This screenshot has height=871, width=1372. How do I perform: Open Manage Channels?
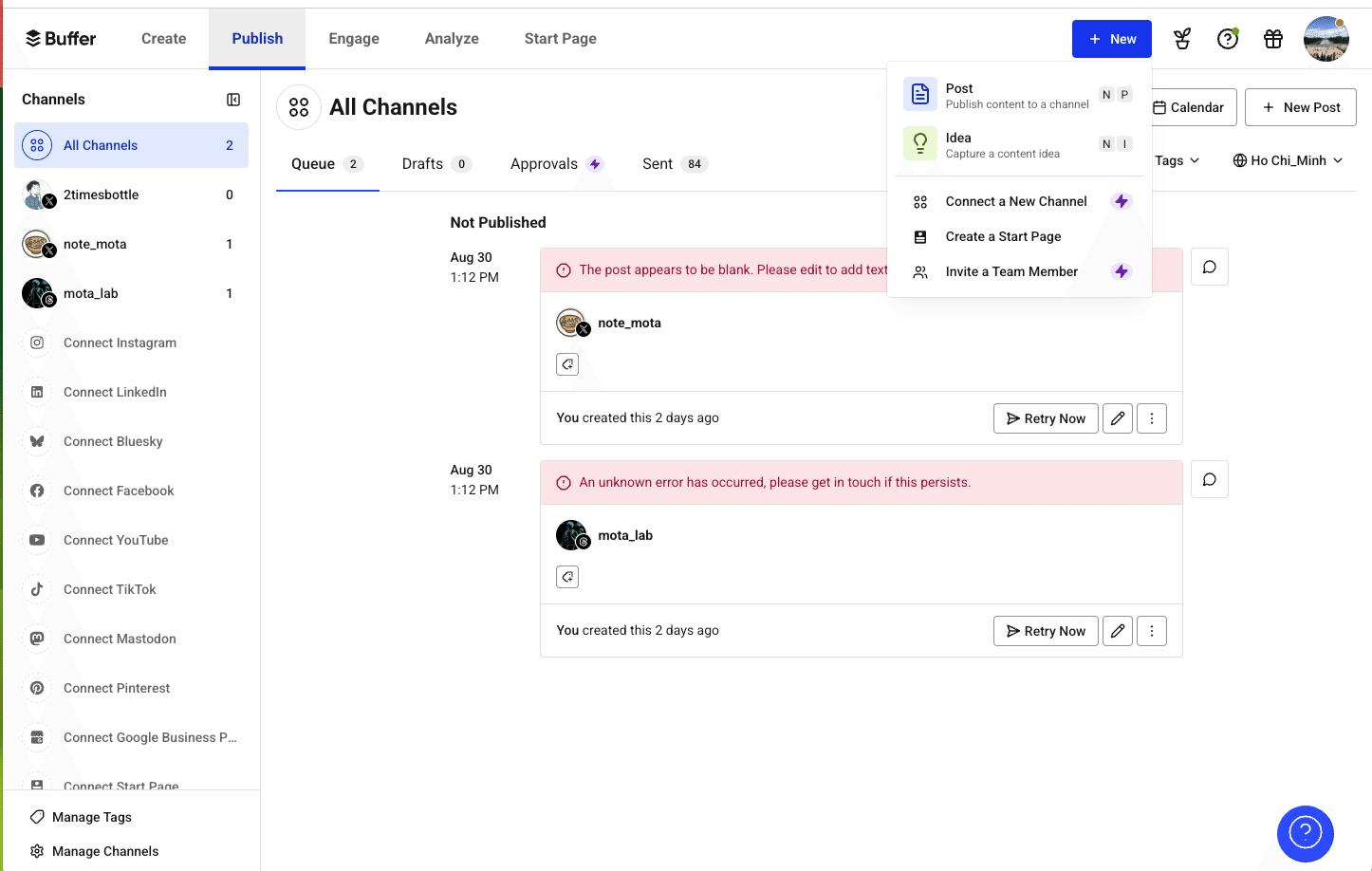(94, 851)
